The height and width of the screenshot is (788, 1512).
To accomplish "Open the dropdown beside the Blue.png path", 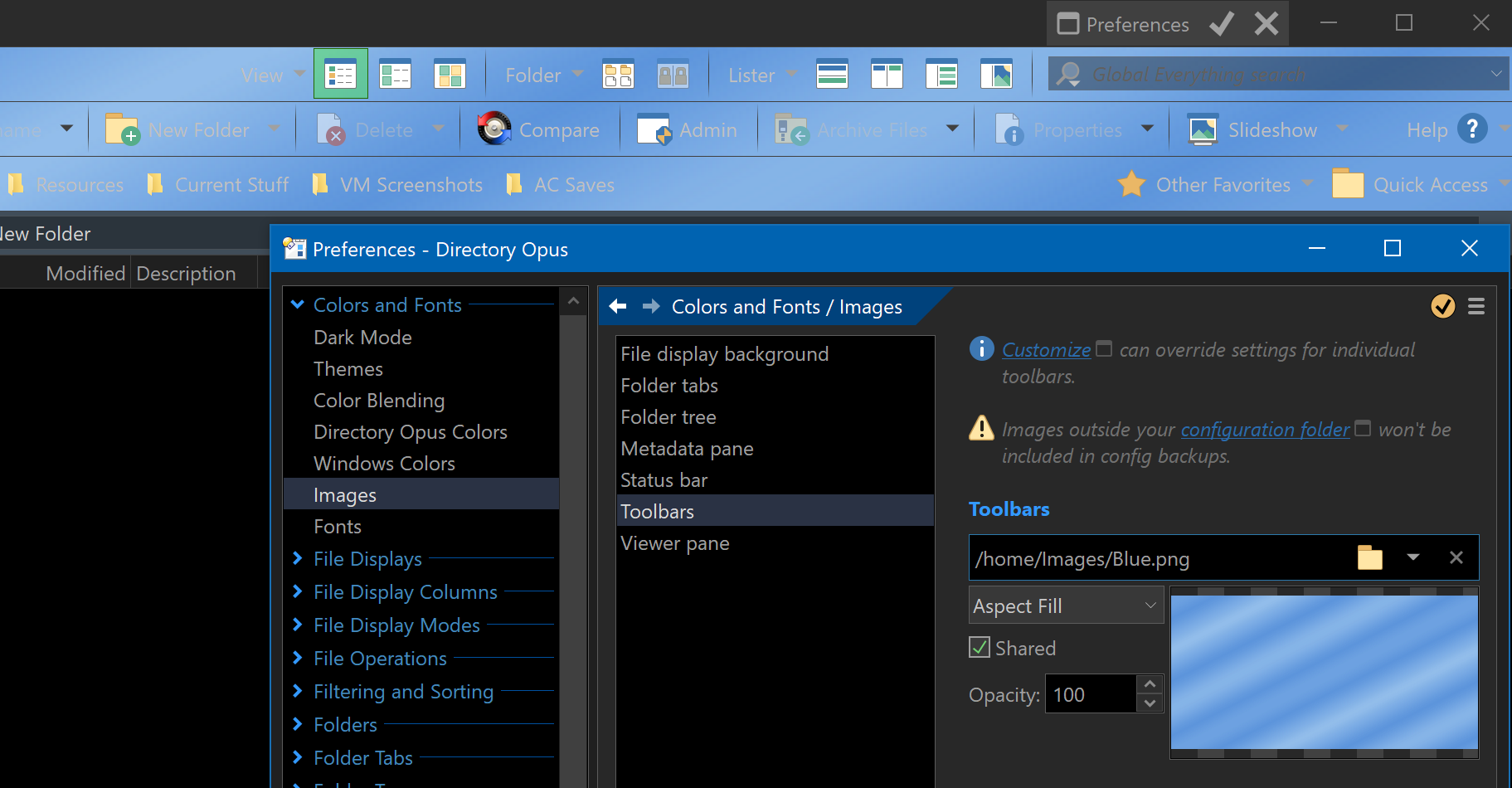I will 1413,557.
